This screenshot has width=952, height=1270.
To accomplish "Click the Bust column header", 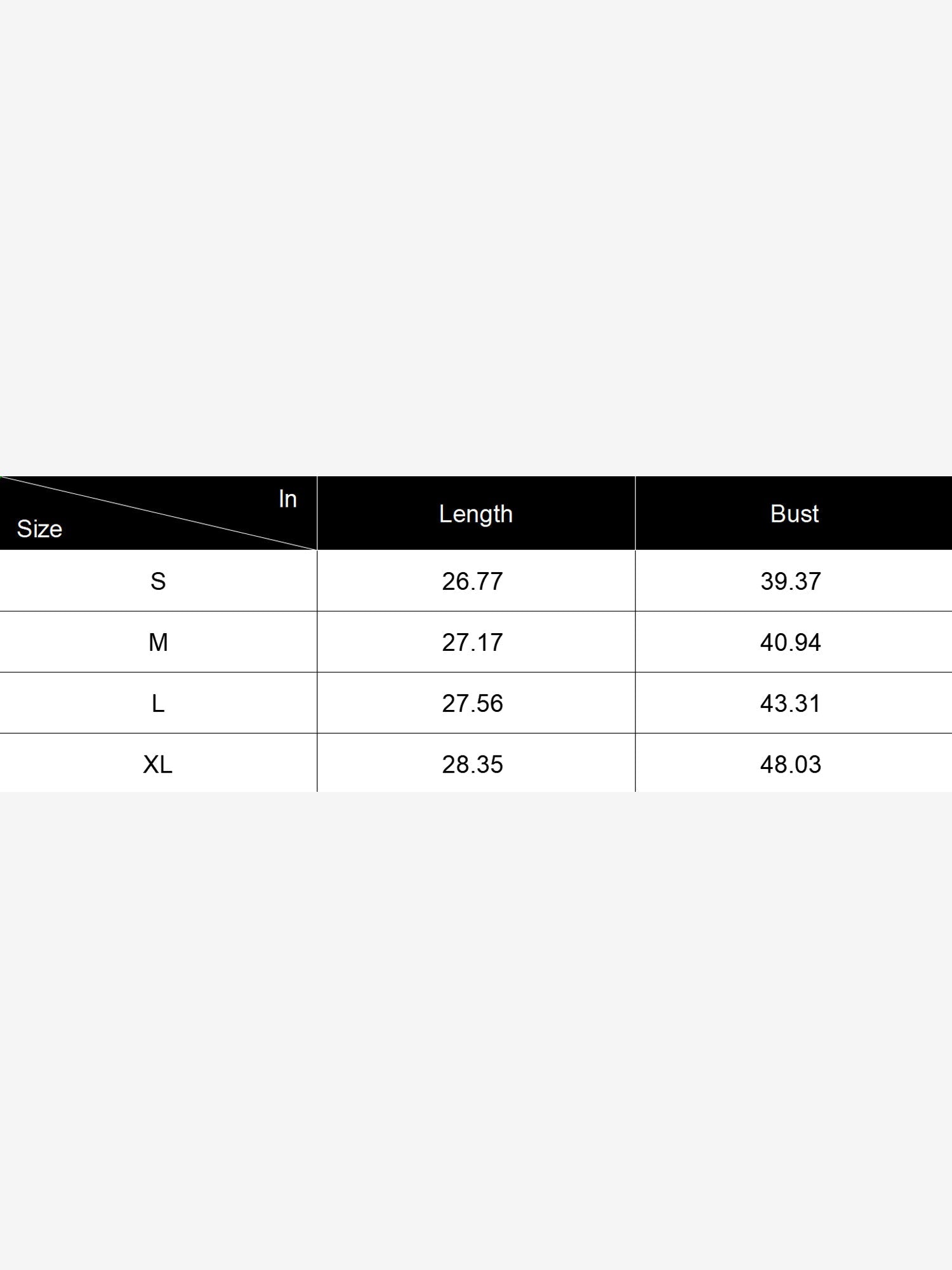I will click(x=794, y=514).
